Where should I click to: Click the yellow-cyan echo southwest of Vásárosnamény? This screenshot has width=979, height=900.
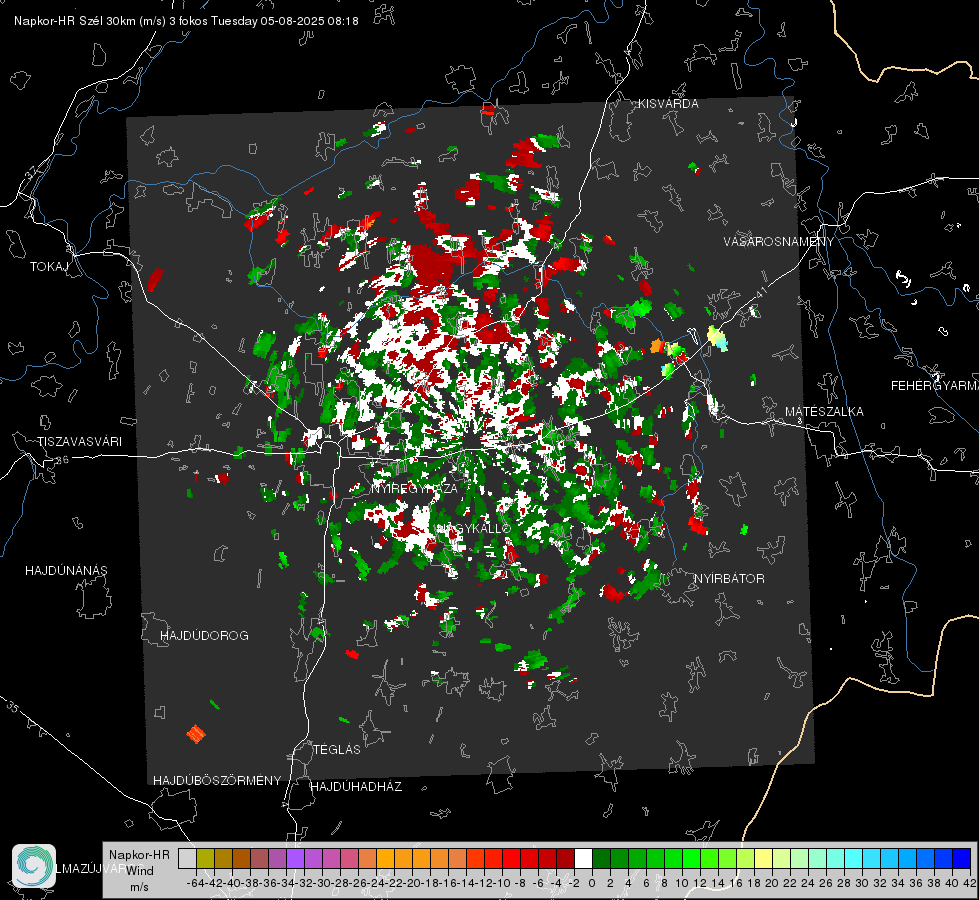(x=717, y=337)
